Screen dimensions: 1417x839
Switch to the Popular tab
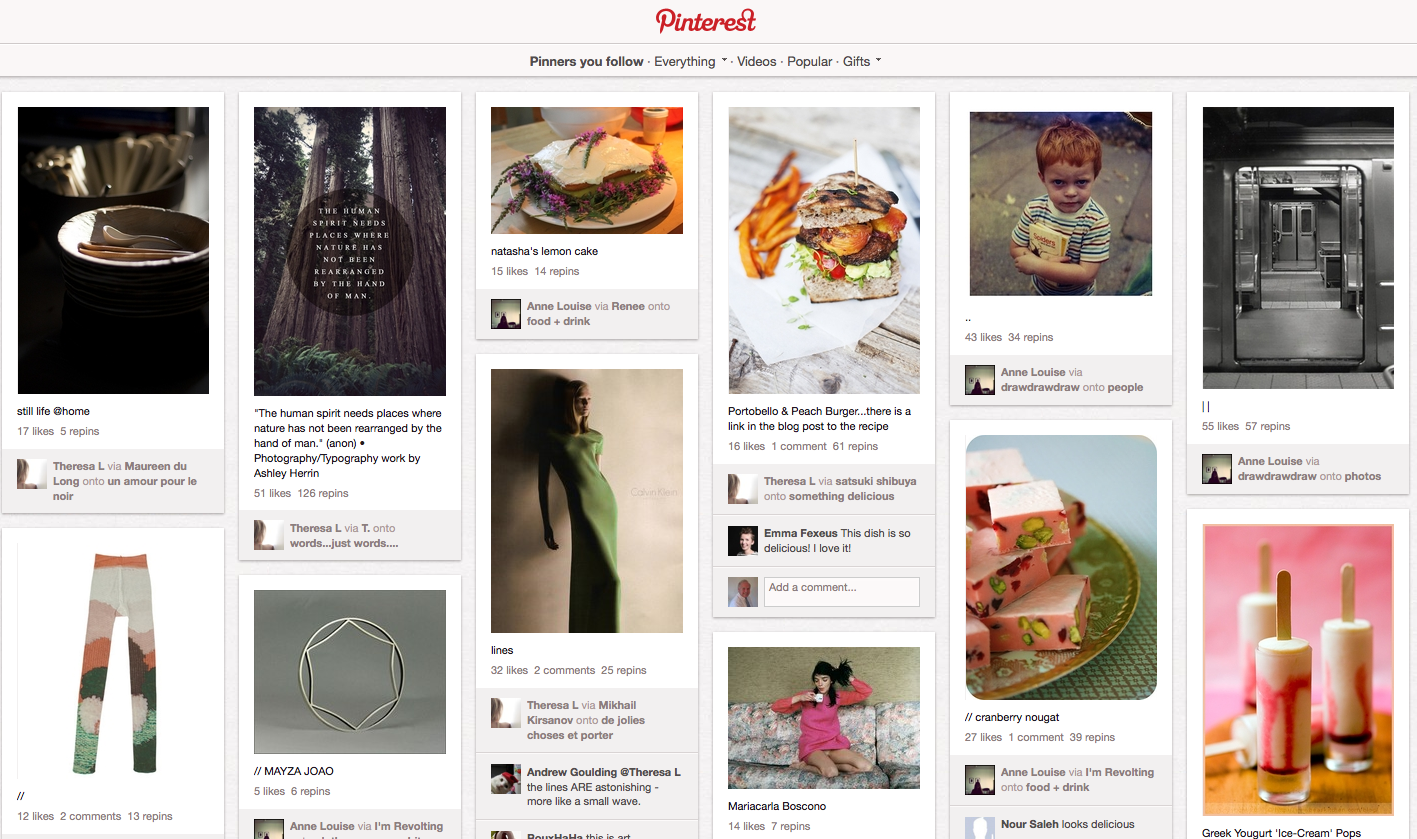[810, 61]
